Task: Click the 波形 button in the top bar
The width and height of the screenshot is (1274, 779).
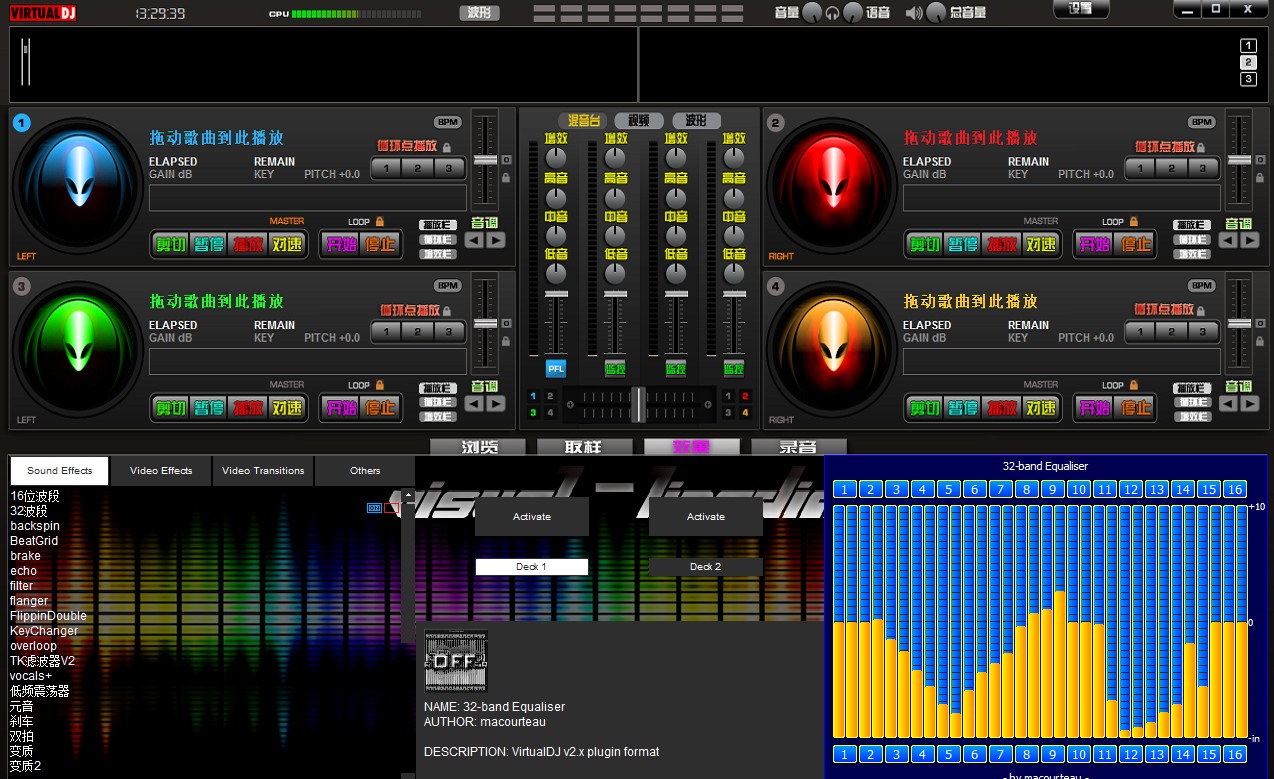Action: (x=479, y=13)
